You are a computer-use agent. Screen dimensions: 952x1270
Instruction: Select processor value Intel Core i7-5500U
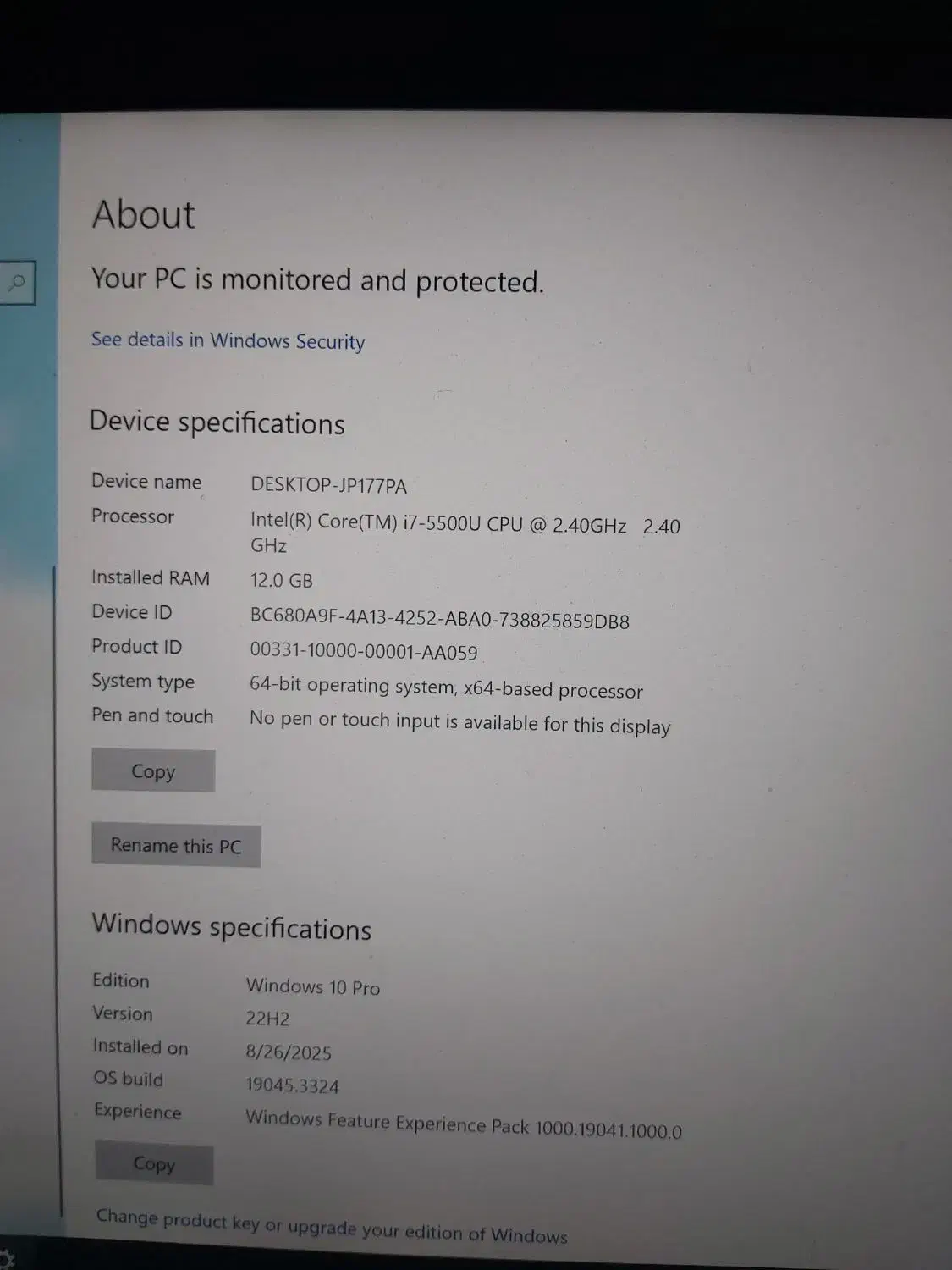(x=465, y=533)
